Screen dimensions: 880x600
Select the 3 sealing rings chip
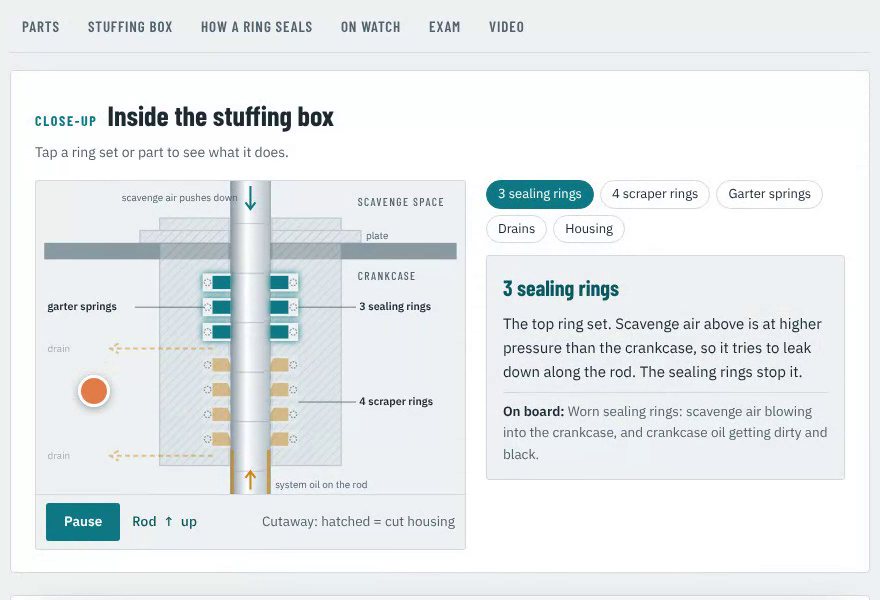(x=539, y=194)
